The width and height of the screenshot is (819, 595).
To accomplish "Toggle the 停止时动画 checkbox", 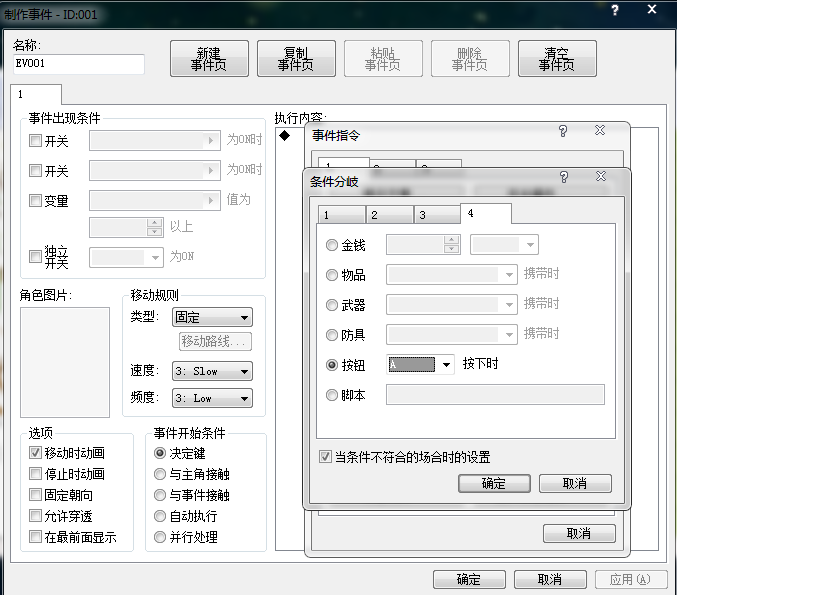I will pos(35,473).
